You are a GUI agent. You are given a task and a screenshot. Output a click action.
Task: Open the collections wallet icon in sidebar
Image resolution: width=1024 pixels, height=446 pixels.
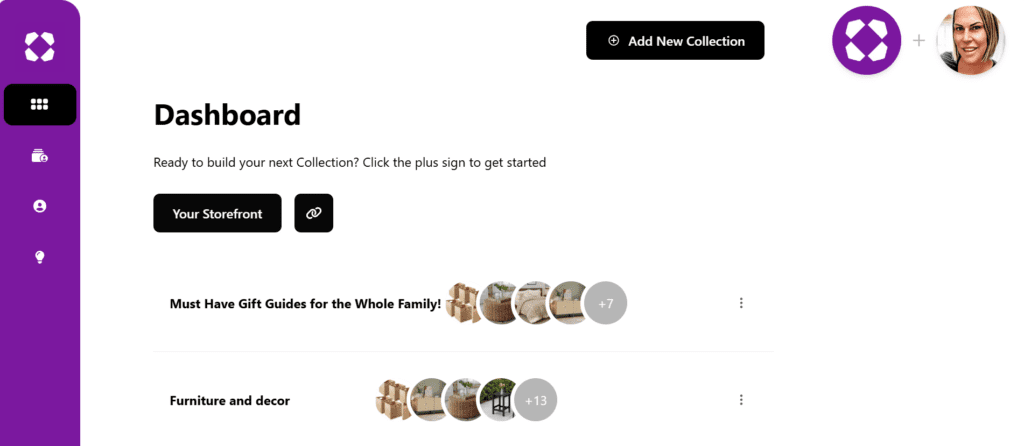point(40,155)
